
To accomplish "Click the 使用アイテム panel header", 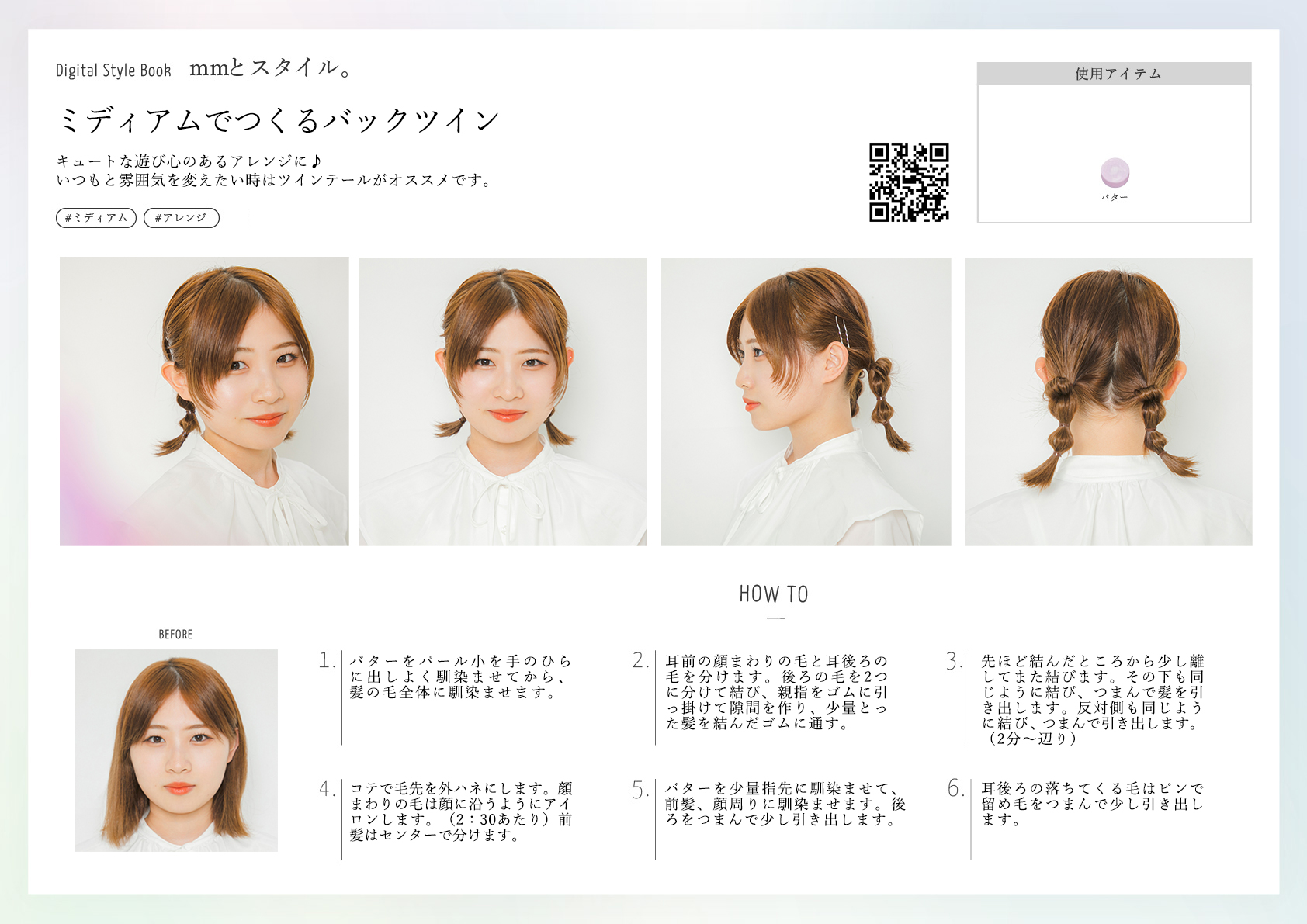I will 1114,74.
